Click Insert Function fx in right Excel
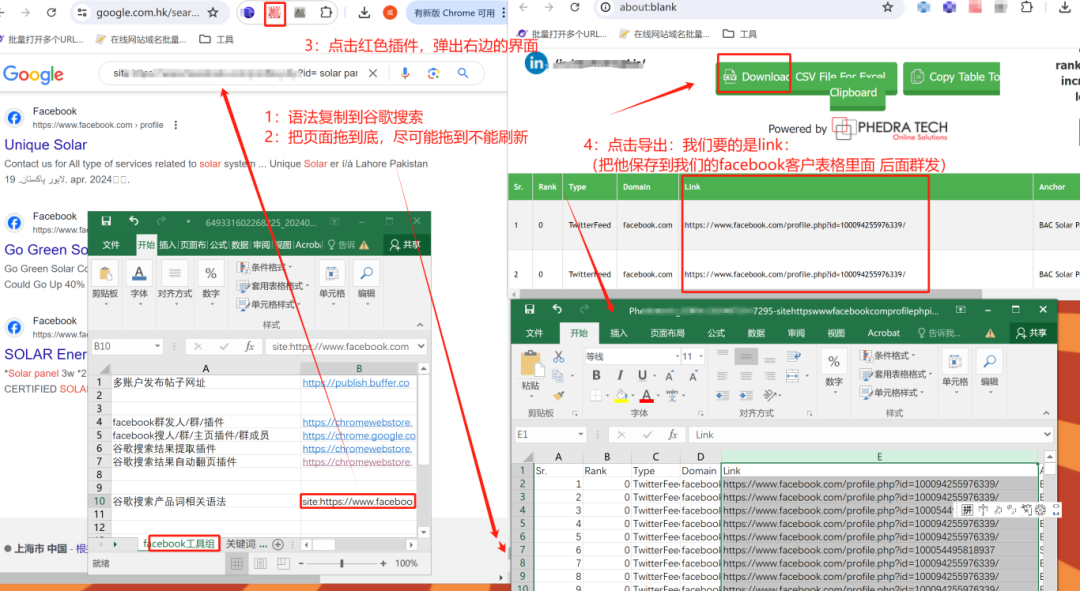 coord(673,435)
